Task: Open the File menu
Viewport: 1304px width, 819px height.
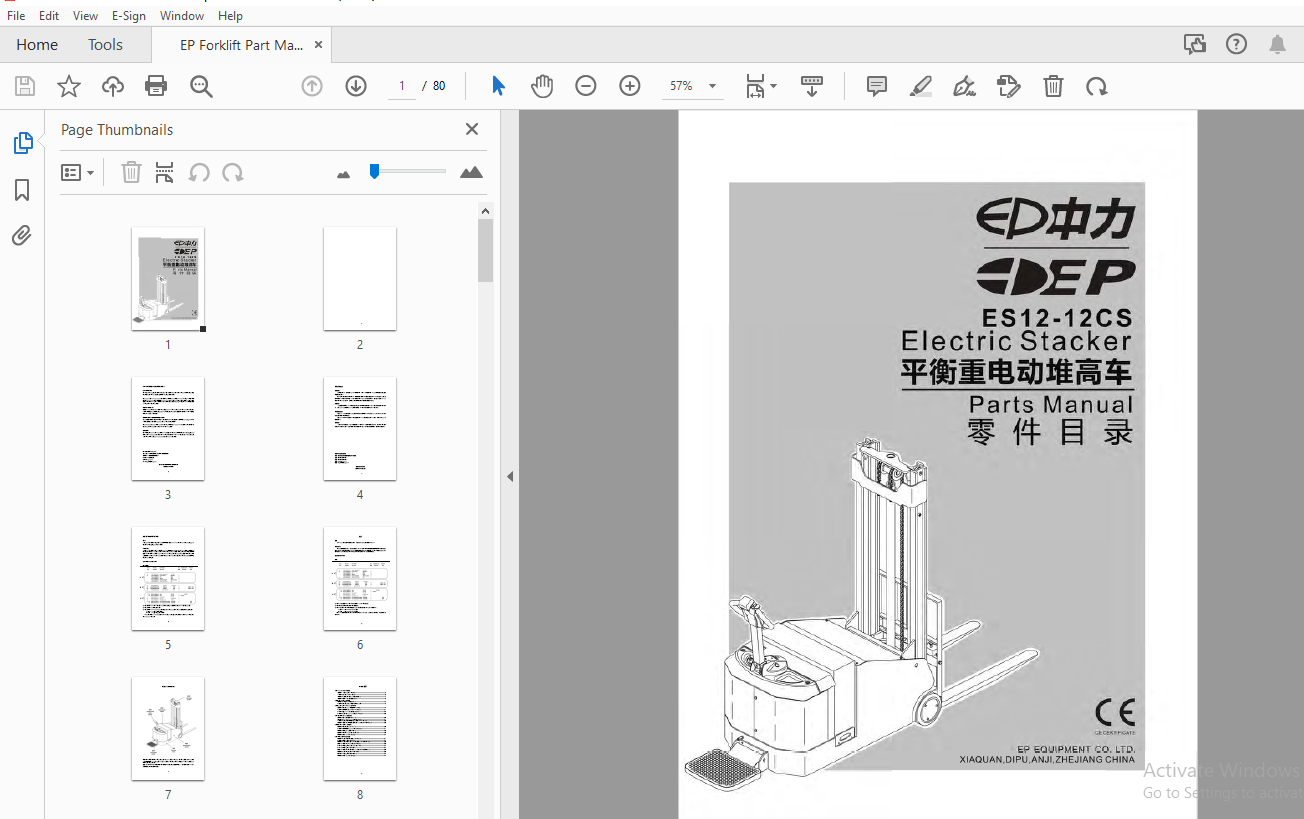Action: point(16,16)
